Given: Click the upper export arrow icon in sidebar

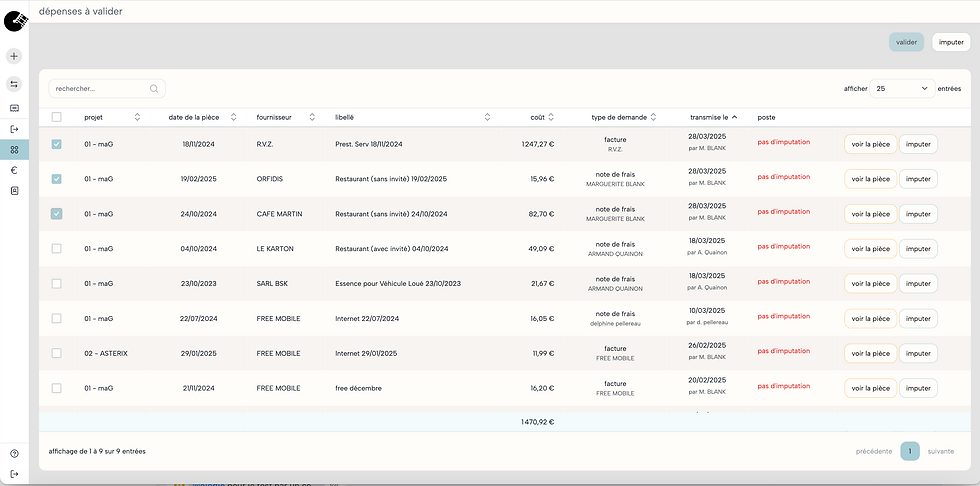Looking at the screenshot, I should pyautogui.click(x=14, y=129).
